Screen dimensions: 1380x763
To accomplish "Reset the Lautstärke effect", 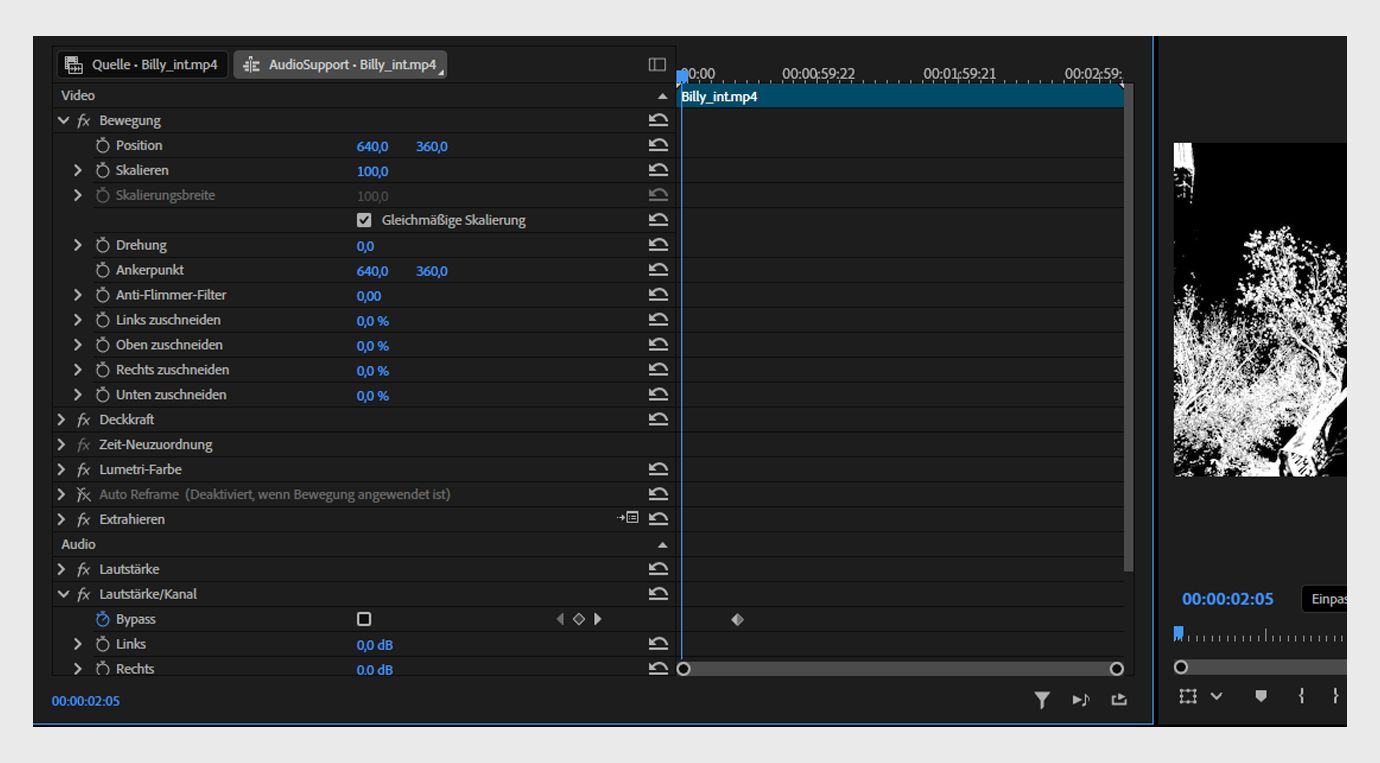I will click(x=658, y=569).
